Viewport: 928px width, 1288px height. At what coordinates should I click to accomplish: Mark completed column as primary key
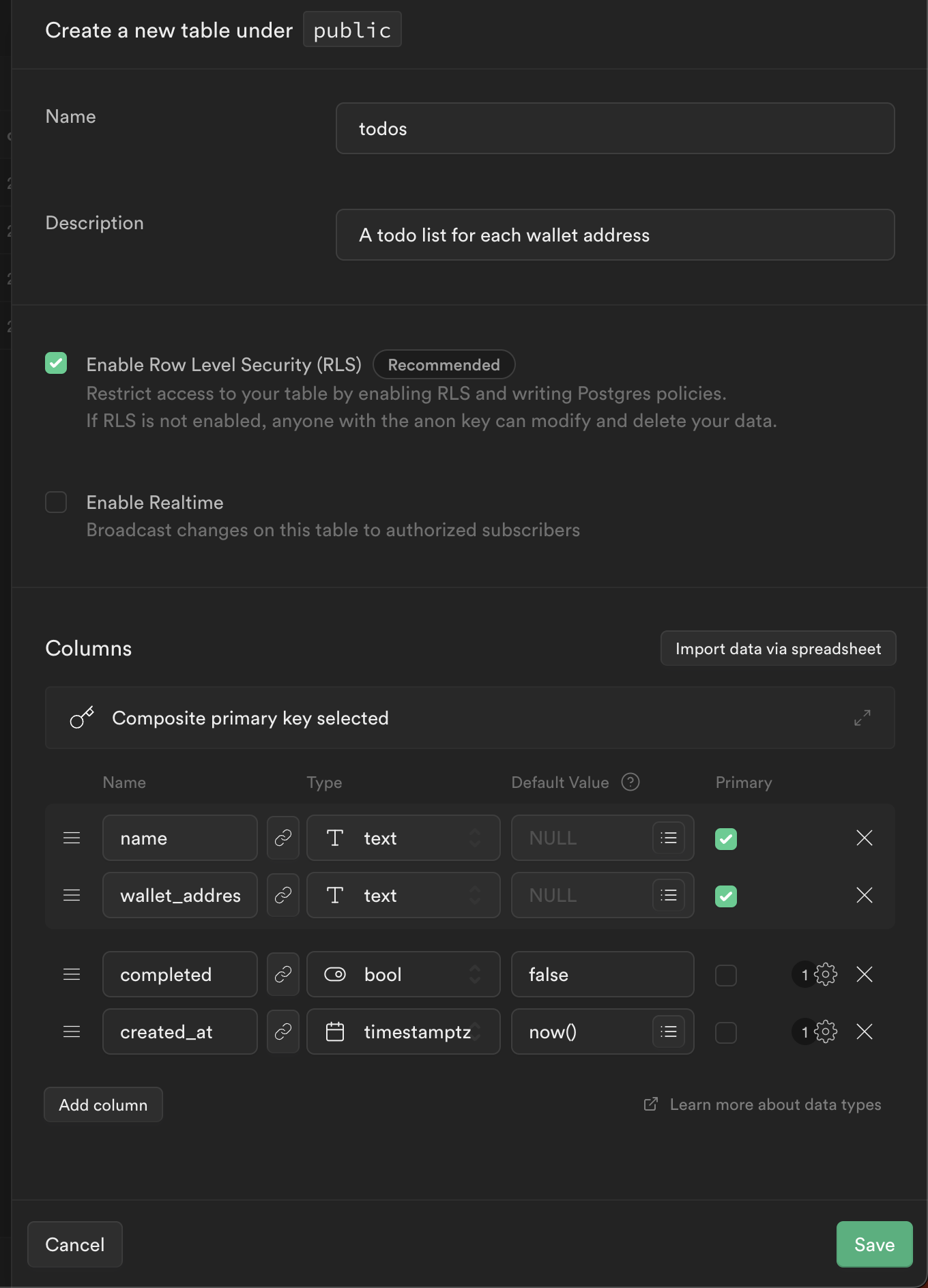[726, 976]
